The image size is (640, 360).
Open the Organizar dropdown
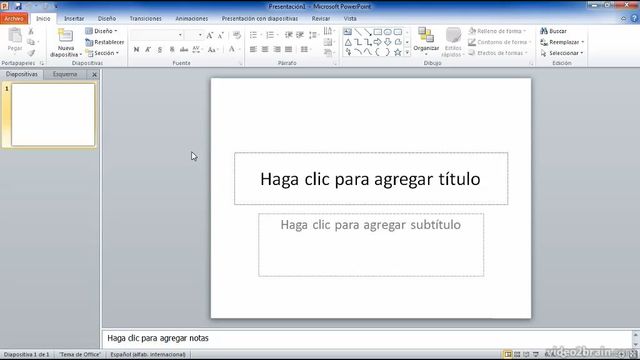pos(426,41)
